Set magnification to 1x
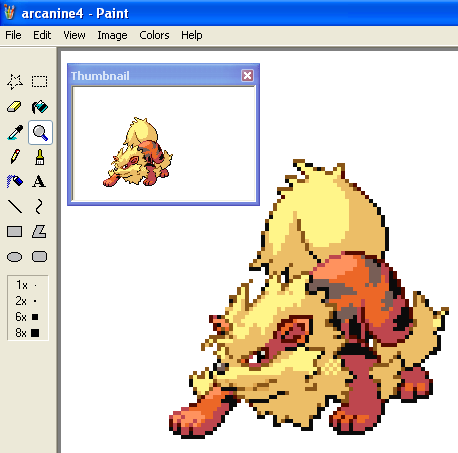The height and width of the screenshot is (453, 458). 28,285
